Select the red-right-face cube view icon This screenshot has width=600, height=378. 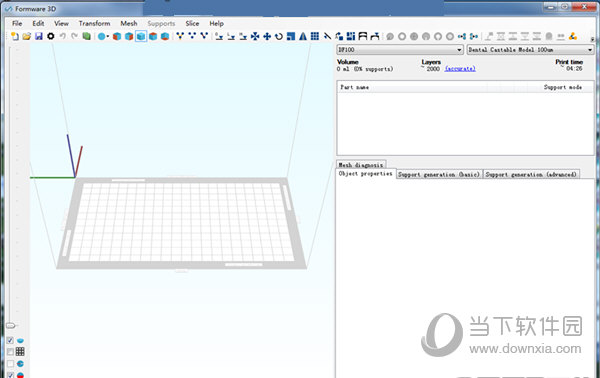coord(129,36)
